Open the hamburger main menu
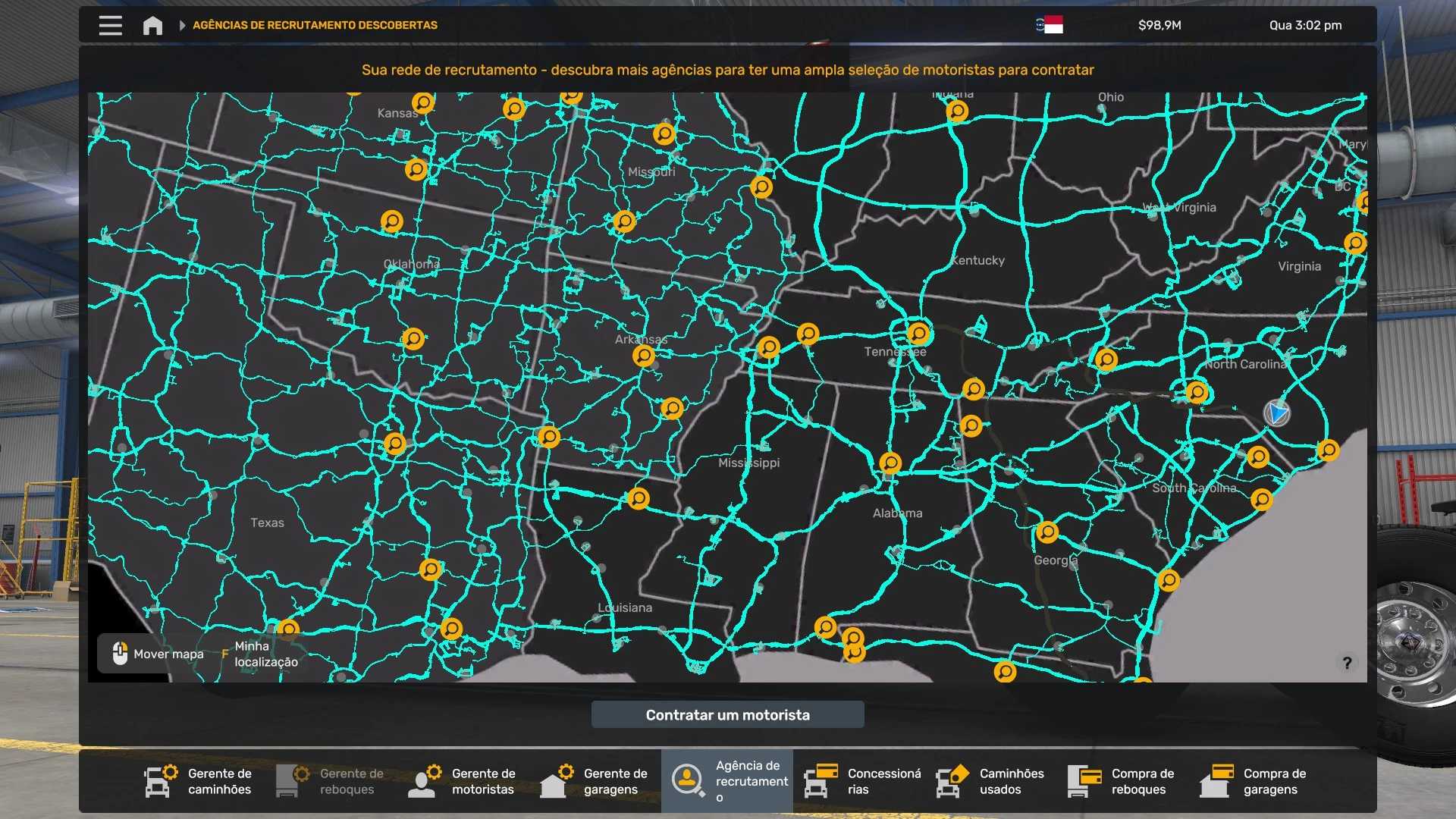Viewport: 1456px width, 819px height. click(x=110, y=25)
